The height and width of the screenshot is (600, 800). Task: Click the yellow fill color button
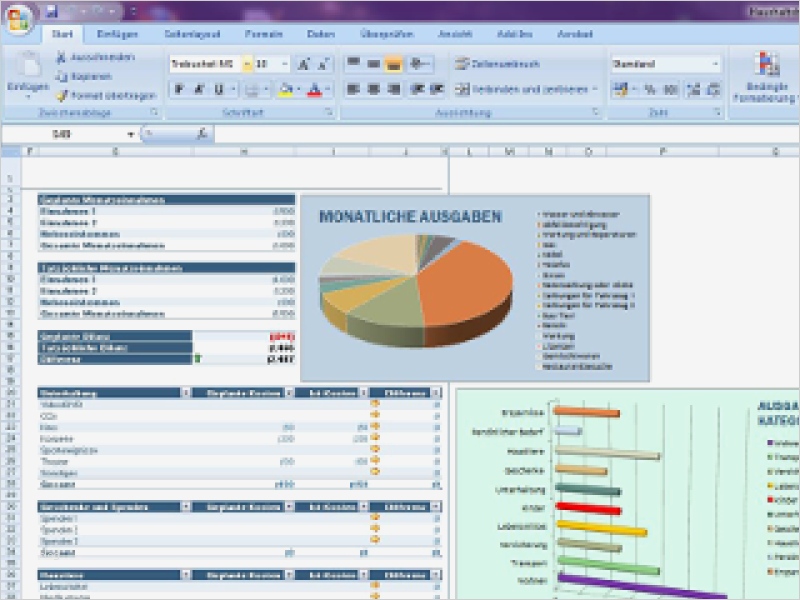point(286,90)
